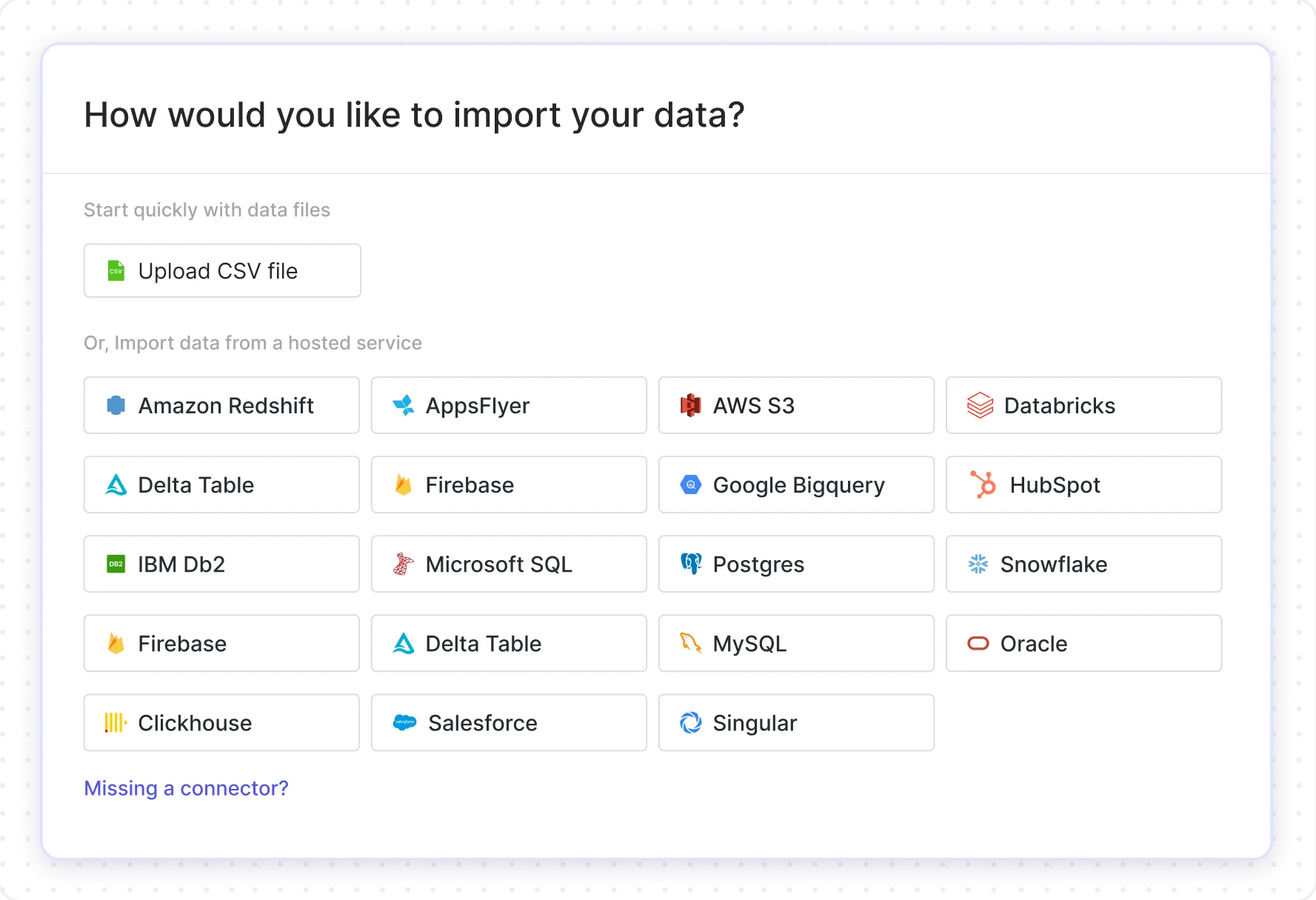1316x900 pixels.
Task: Choose the Upload CSV file button
Action: coord(222,271)
